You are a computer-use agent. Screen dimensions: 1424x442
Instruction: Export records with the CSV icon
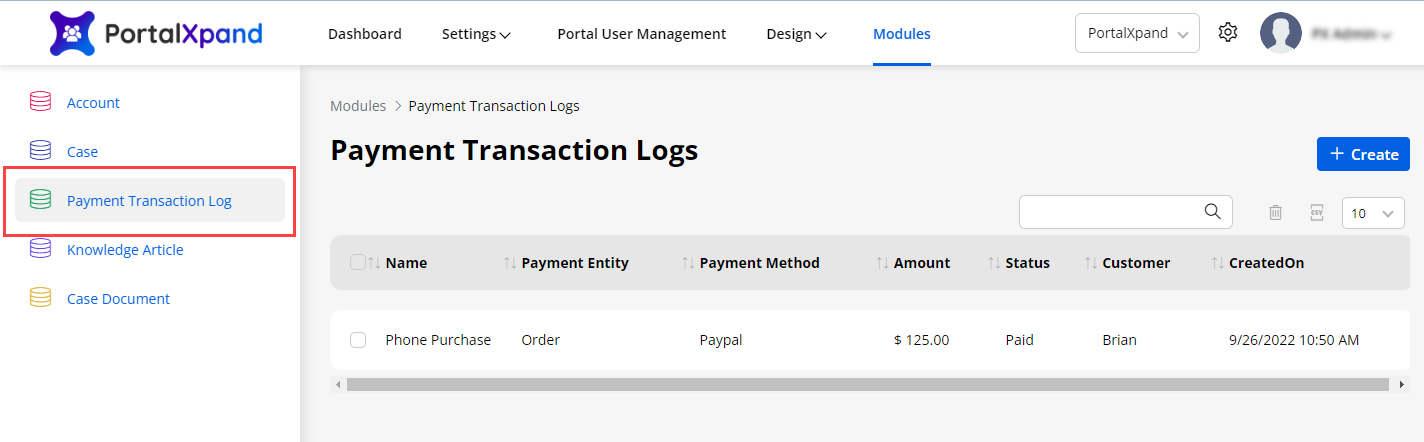coord(1317,212)
